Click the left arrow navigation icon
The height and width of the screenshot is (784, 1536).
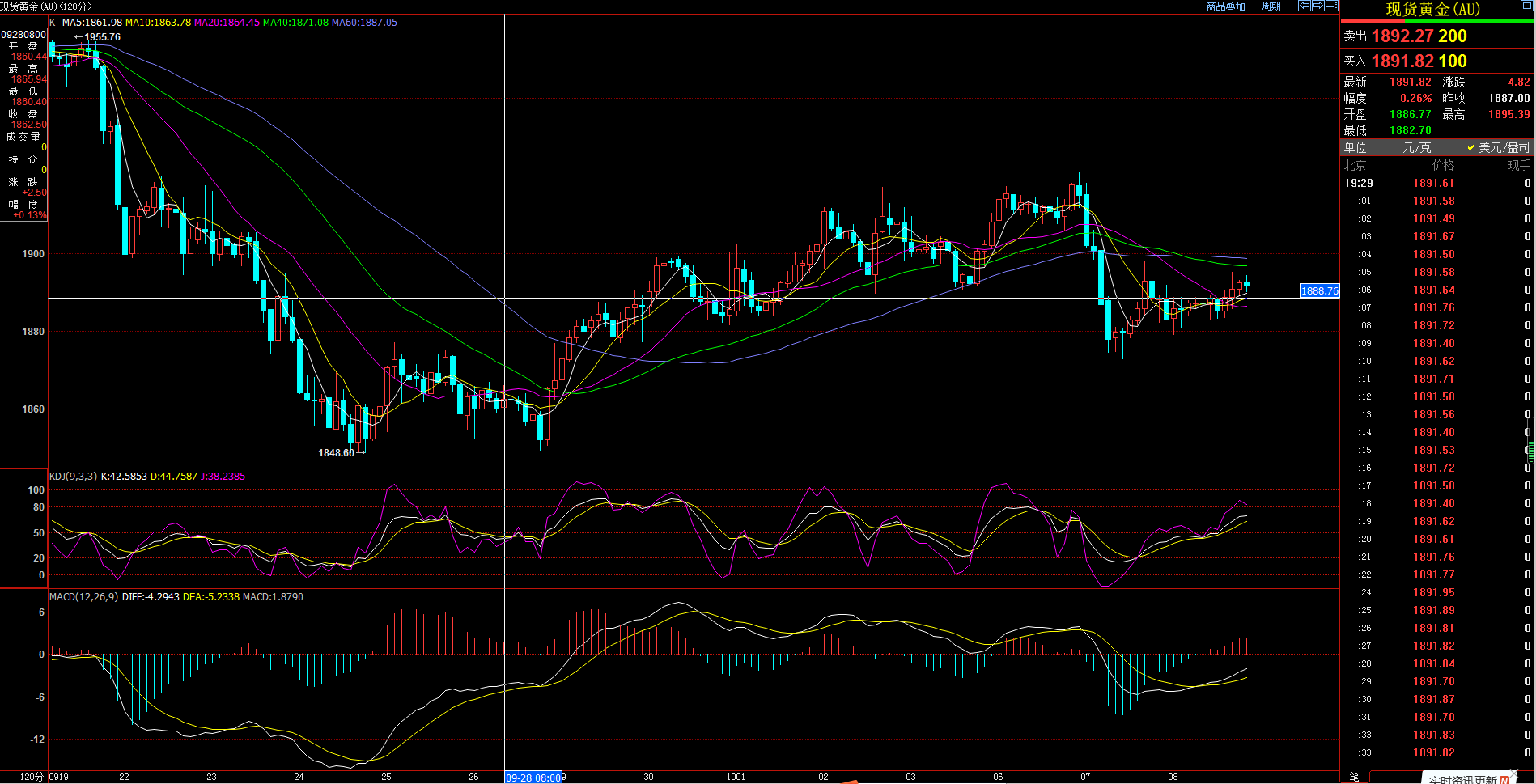[x=1305, y=6]
